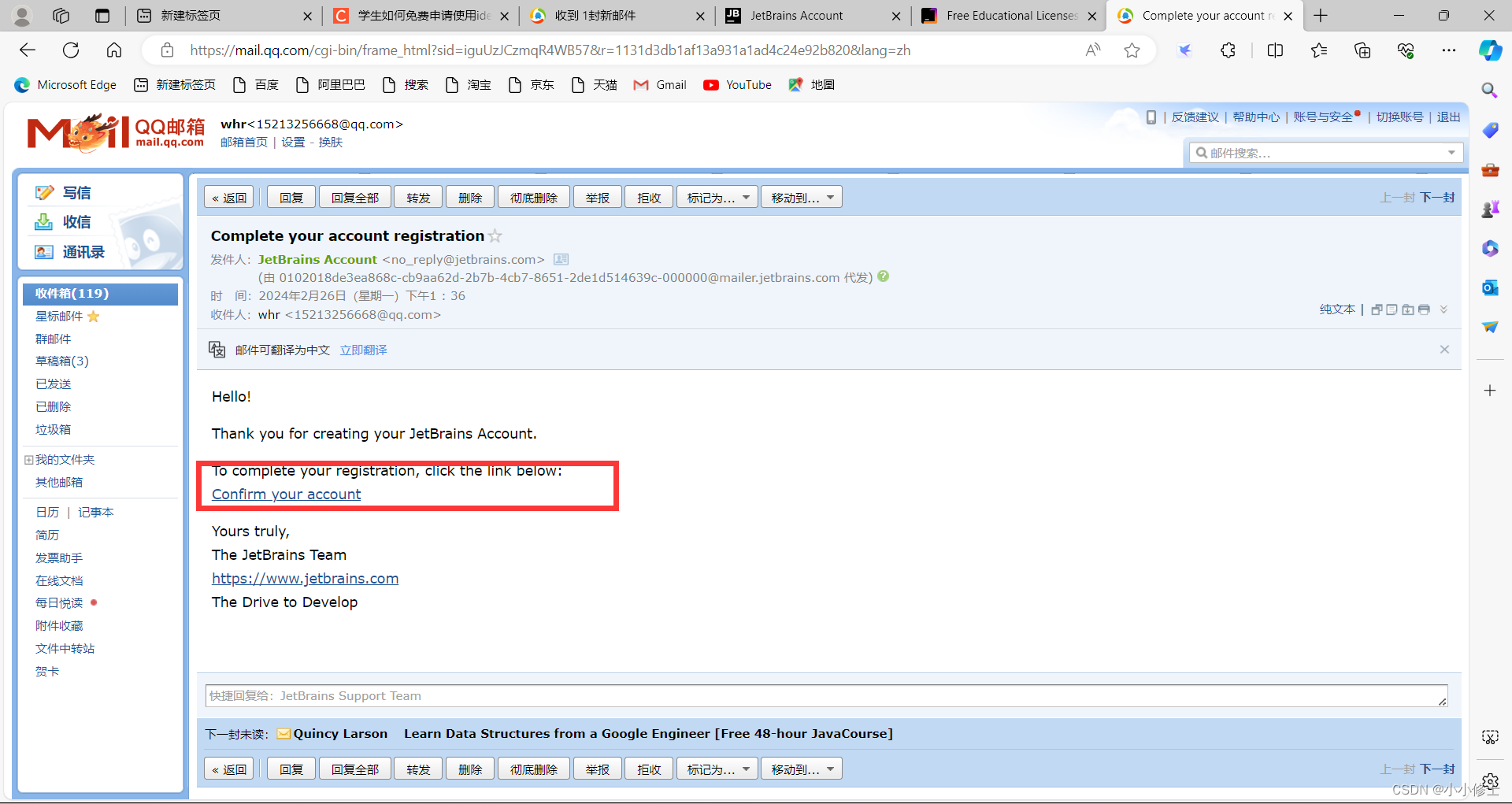Open 垃圾箱 spam folder
Screen dimensions: 1512x804
pos(53,430)
